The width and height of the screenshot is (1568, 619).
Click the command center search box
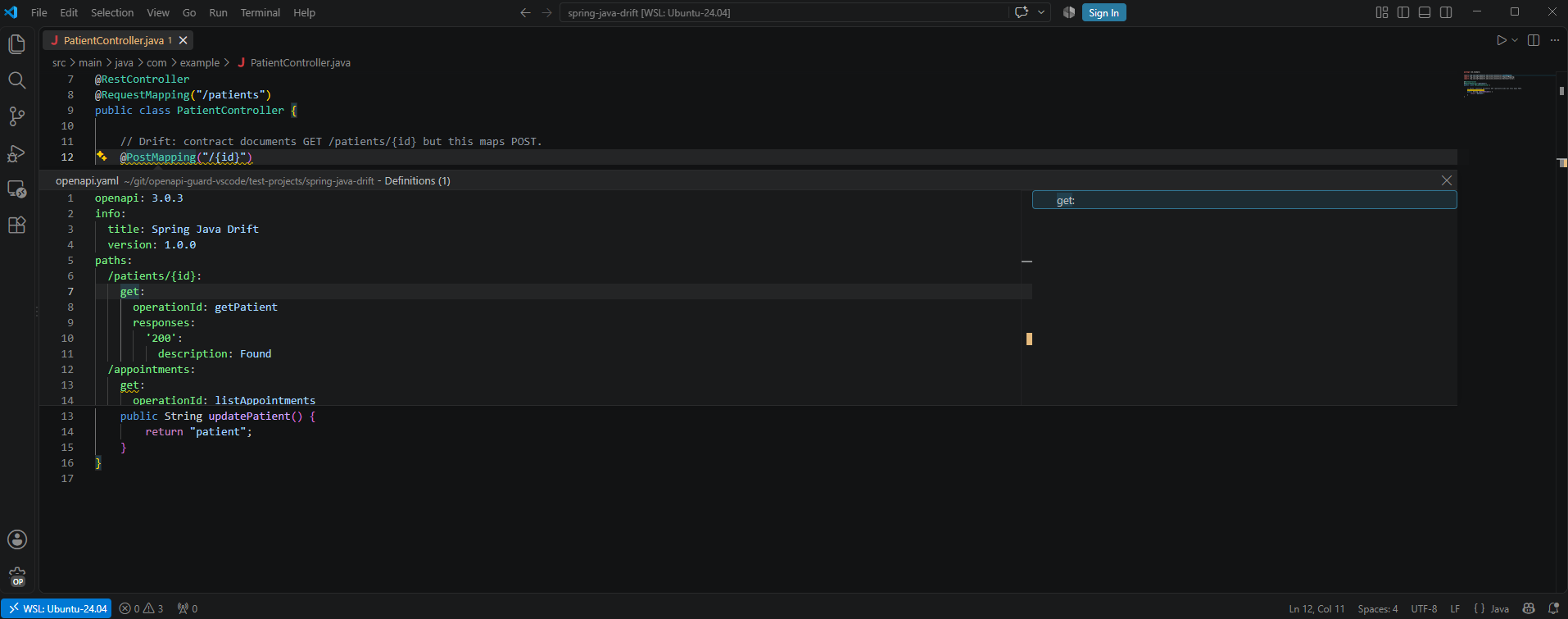pyautogui.click(x=784, y=12)
